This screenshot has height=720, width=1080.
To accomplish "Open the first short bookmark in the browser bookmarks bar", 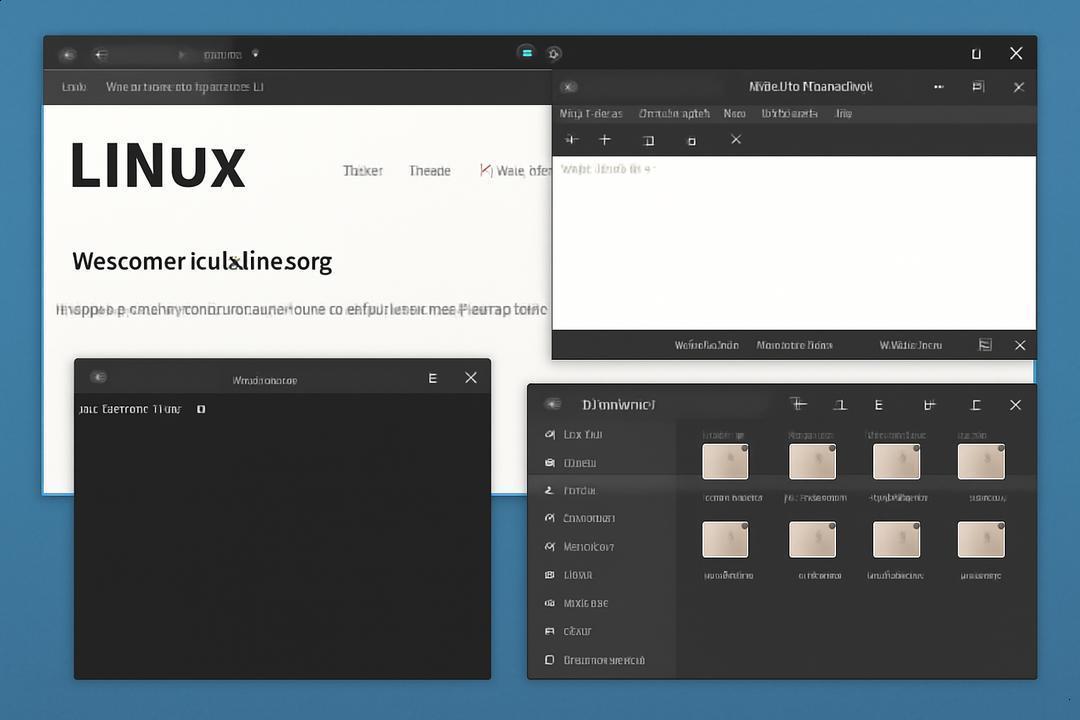I will 74,87.
